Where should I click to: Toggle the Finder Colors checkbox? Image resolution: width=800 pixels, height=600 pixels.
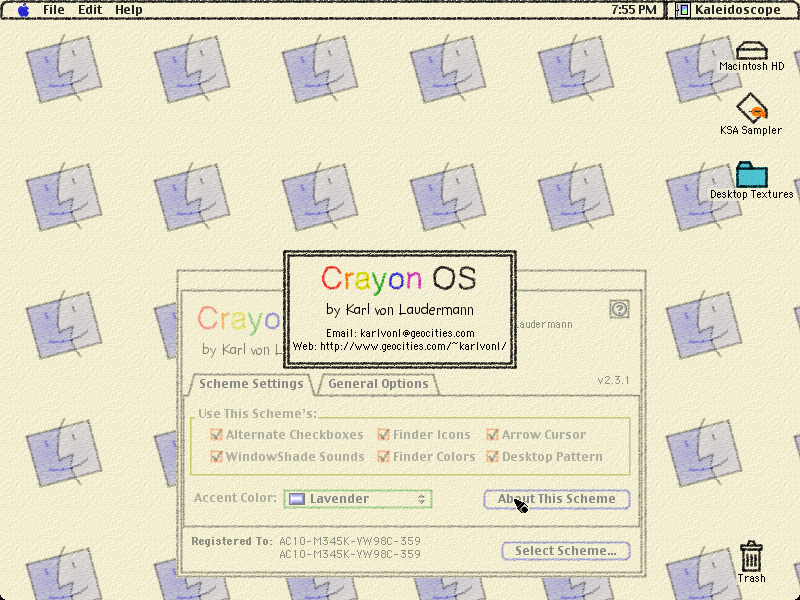coord(383,456)
